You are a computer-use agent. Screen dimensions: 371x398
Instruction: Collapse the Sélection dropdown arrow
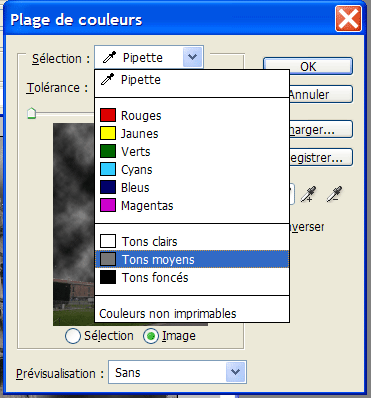tap(192, 57)
